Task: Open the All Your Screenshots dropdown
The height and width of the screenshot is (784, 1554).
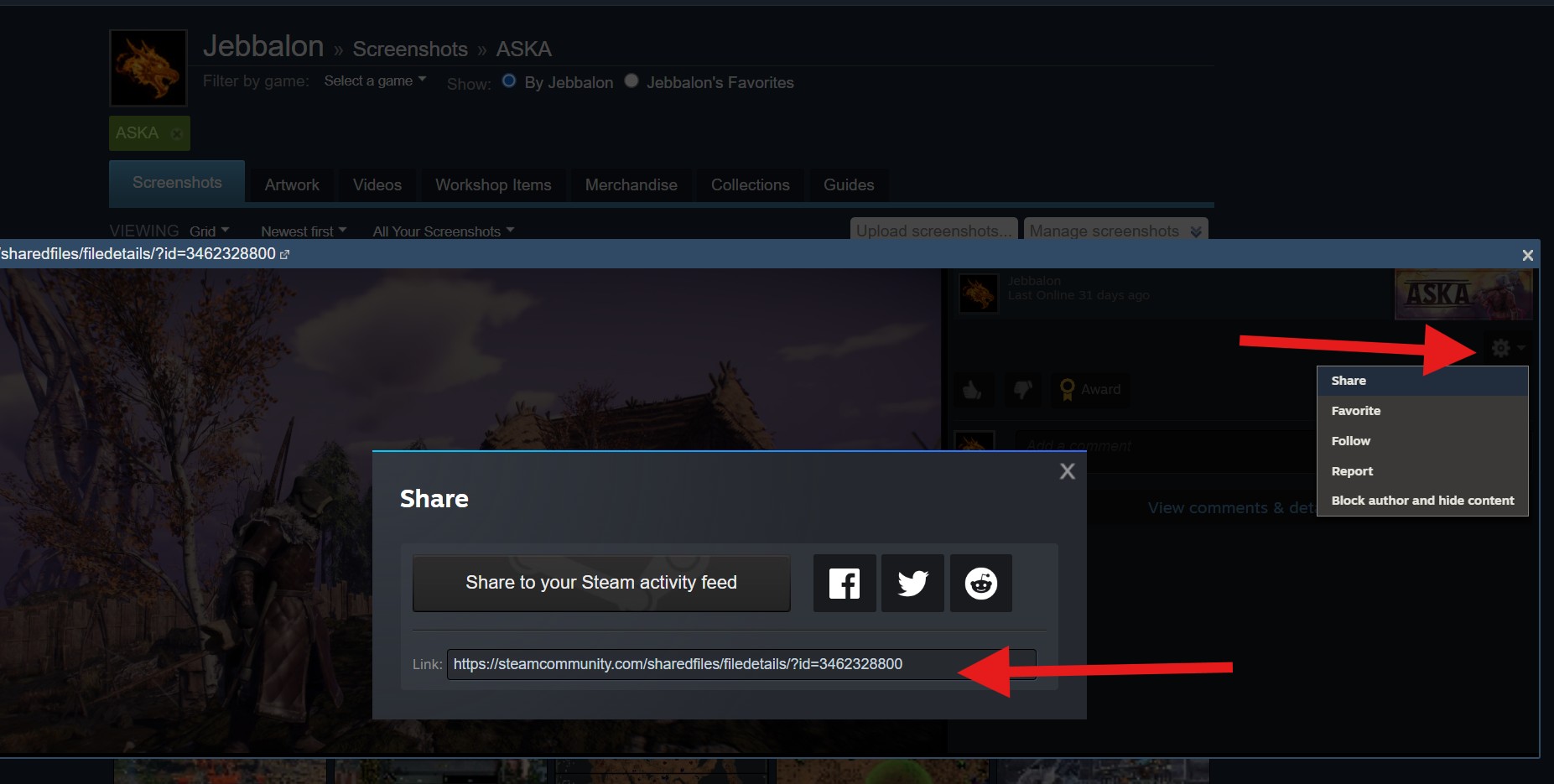Action: pos(444,231)
